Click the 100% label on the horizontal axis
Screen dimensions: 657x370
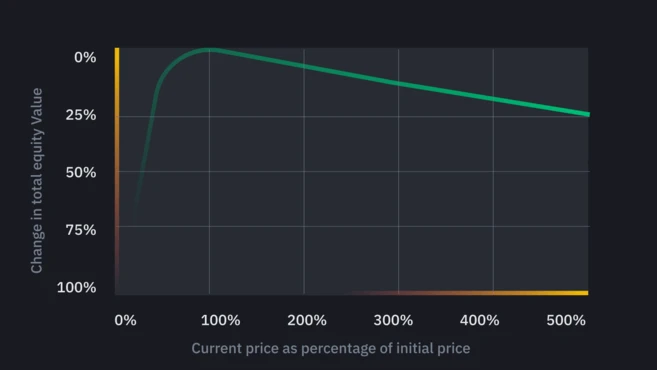(x=220, y=321)
